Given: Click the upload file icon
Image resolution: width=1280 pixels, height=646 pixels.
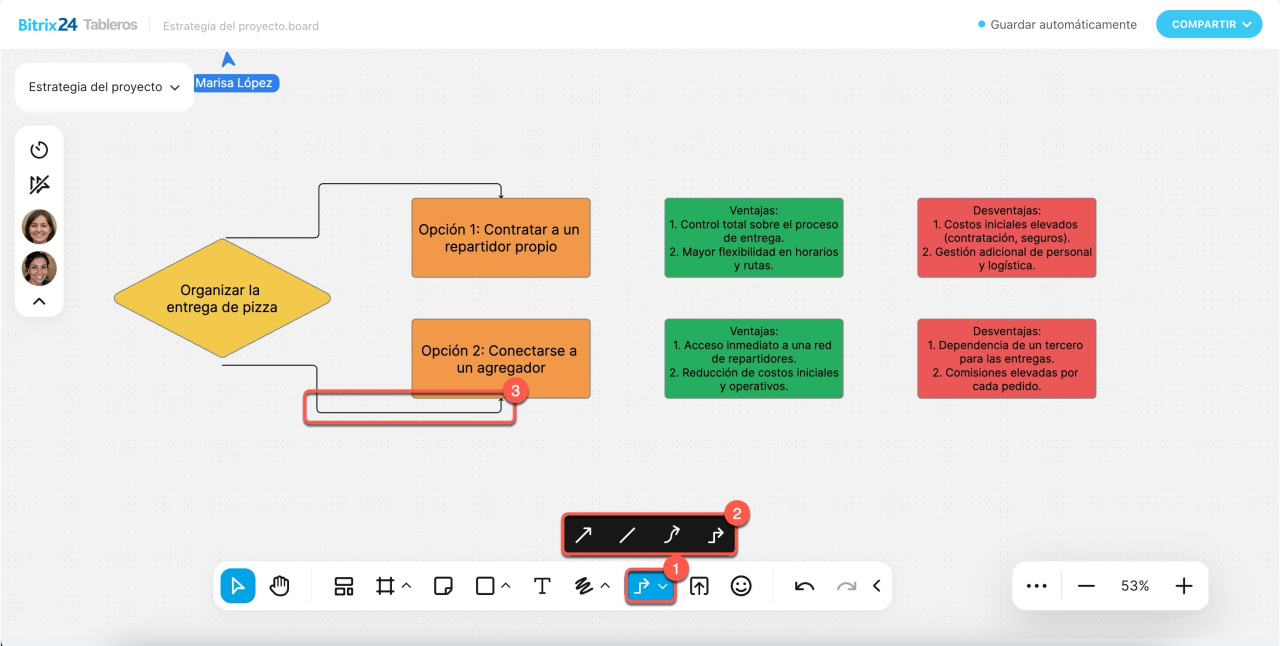Looking at the screenshot, I should [699, 586].
